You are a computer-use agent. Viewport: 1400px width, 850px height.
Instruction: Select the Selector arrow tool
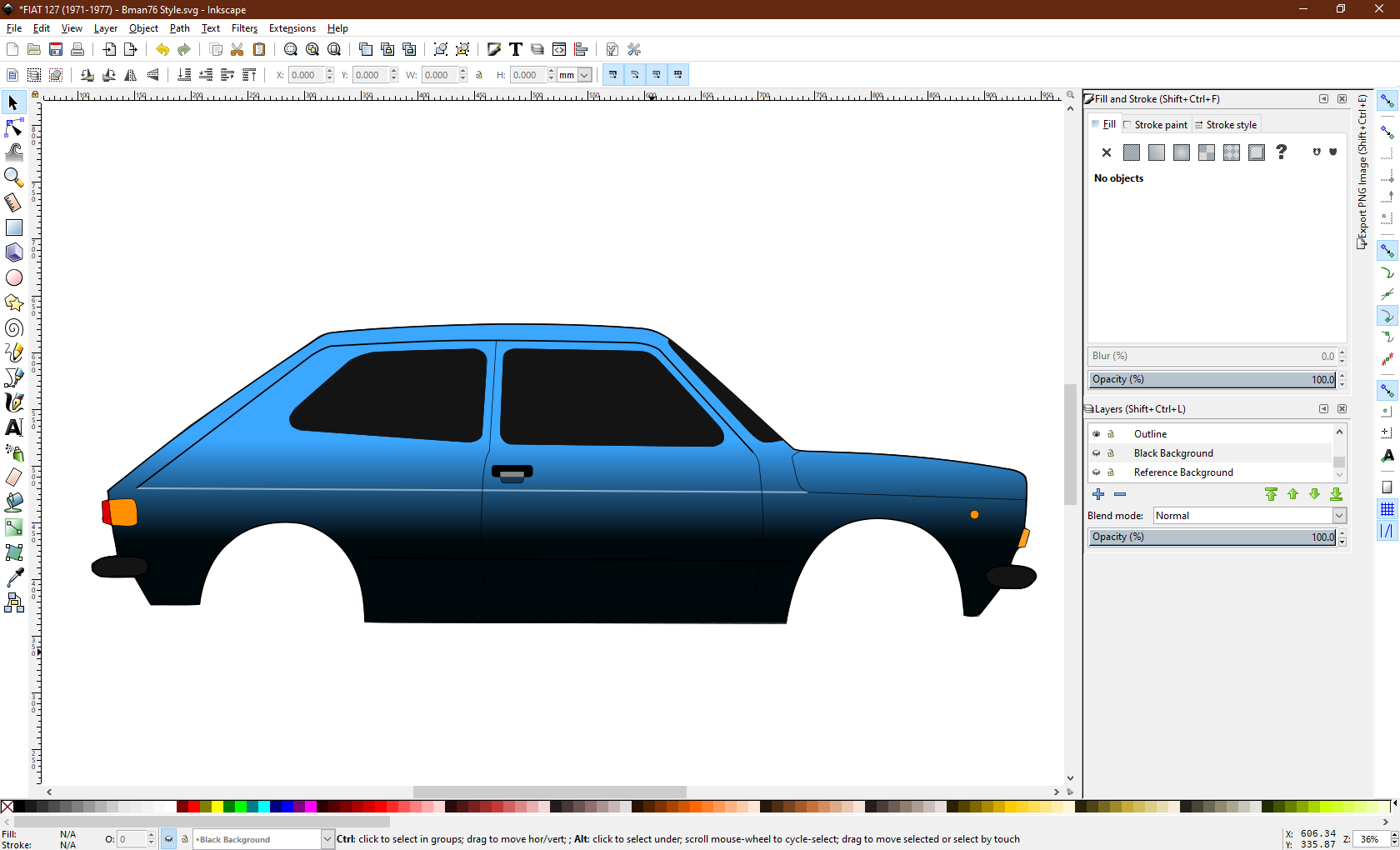[13, 102]
